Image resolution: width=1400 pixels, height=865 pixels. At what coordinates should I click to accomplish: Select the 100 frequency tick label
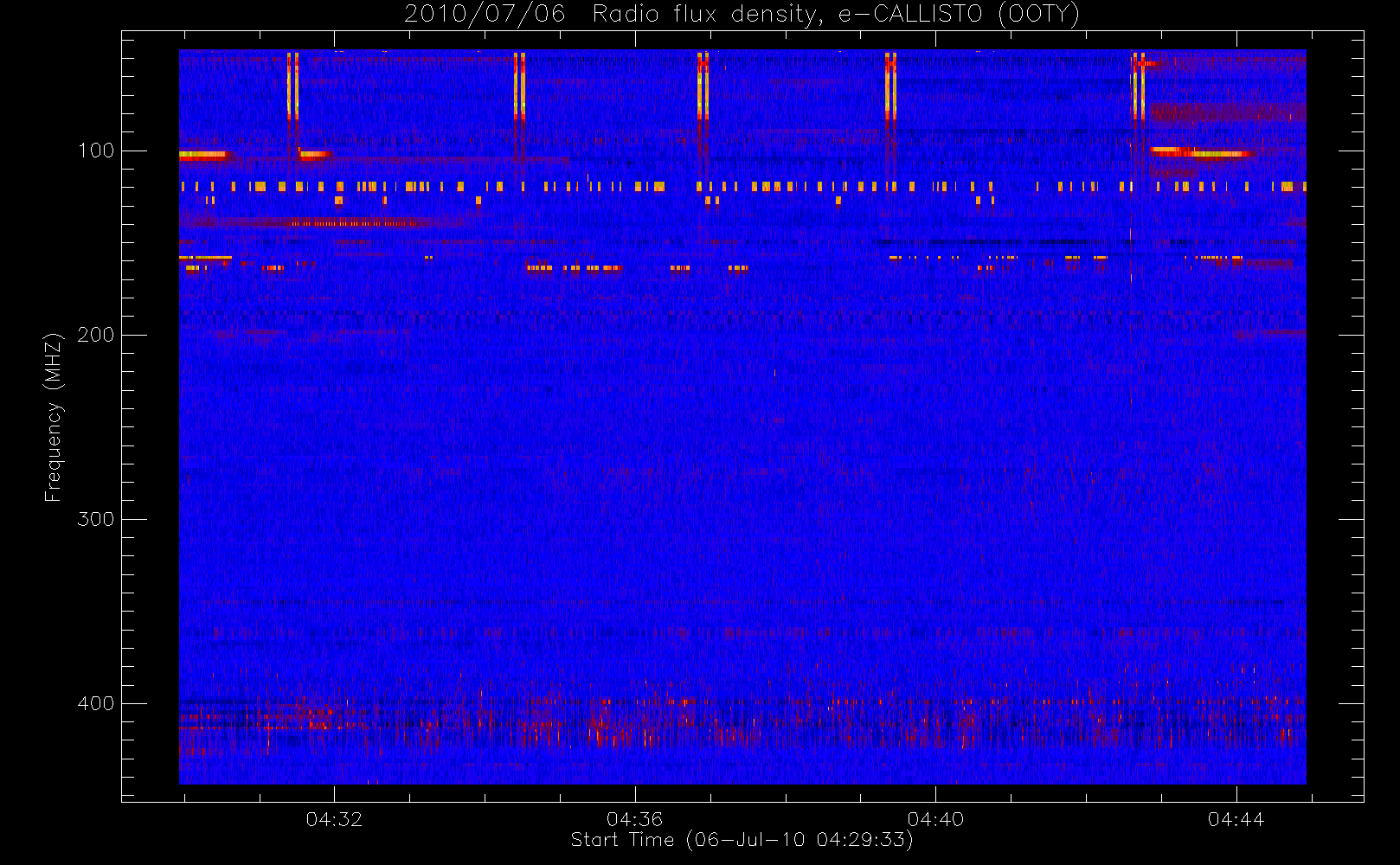coord(95,151)
